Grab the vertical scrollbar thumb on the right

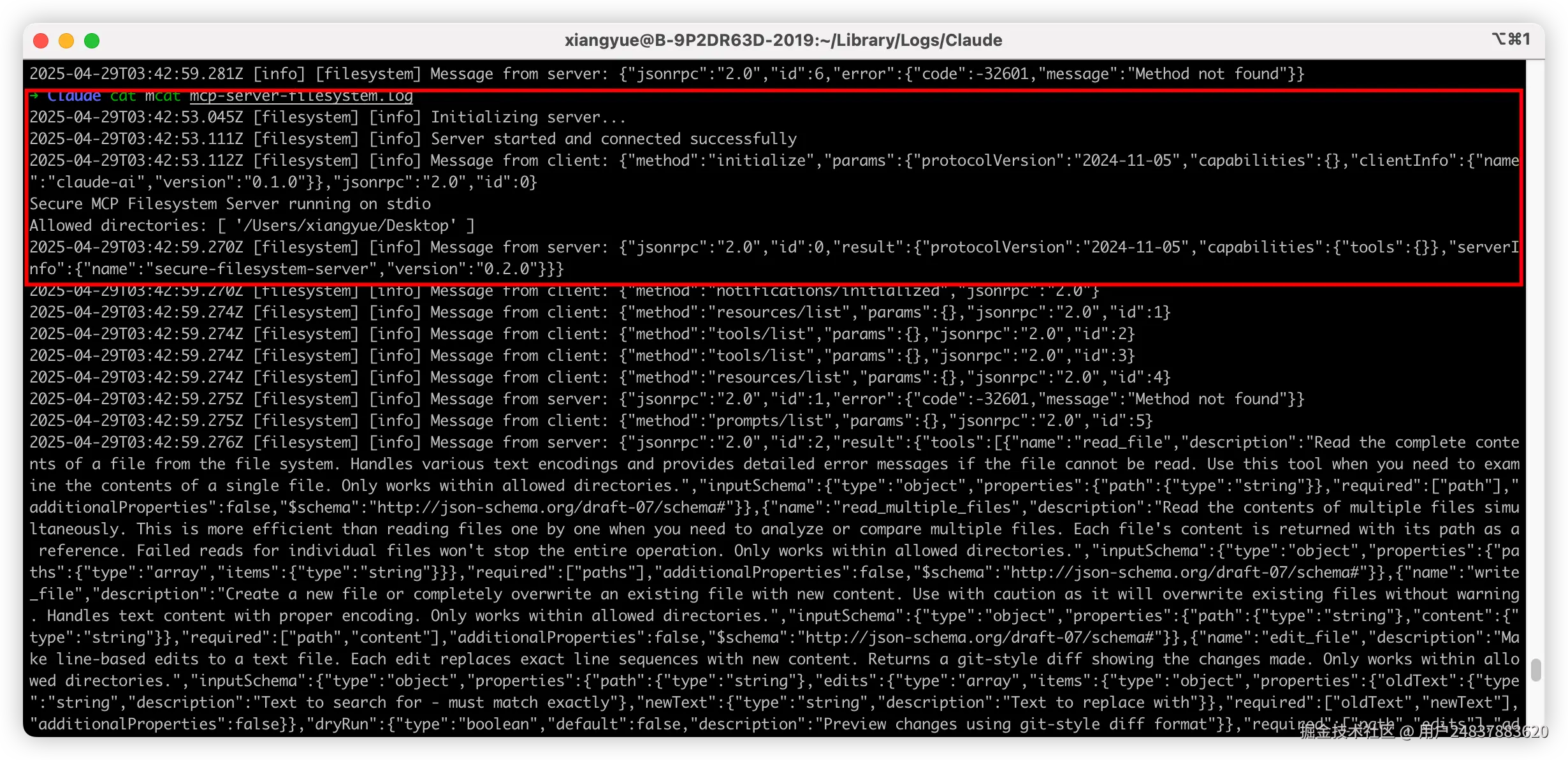coord(1535,670)
